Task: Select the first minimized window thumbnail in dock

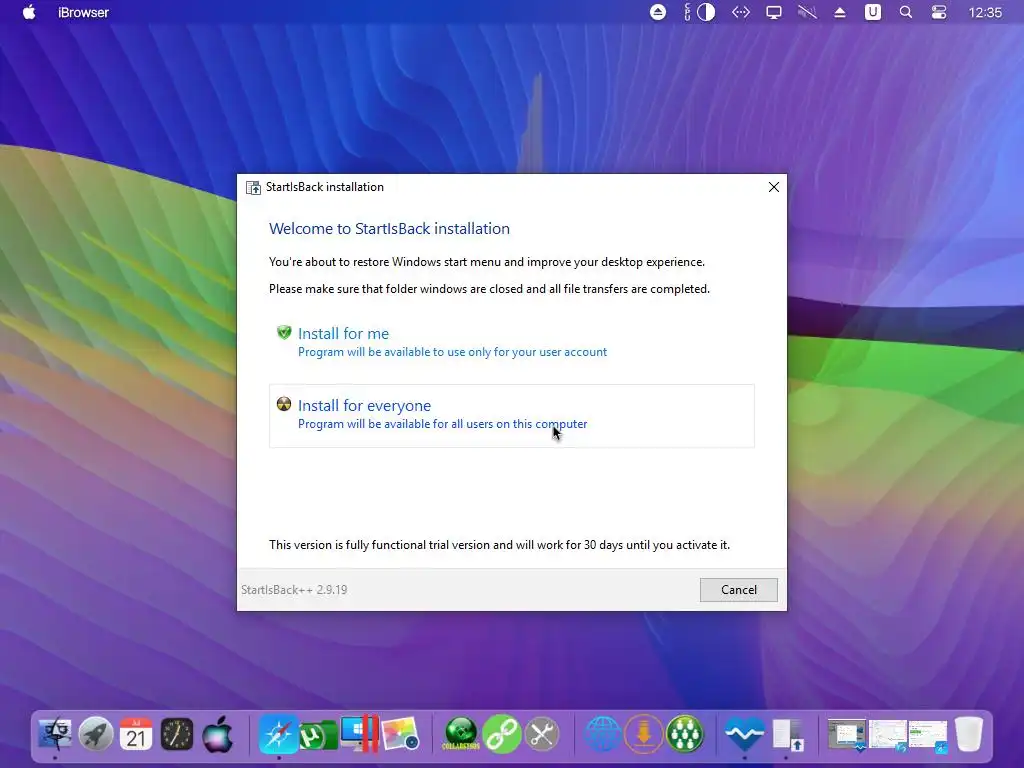Action: pos(847,734)
